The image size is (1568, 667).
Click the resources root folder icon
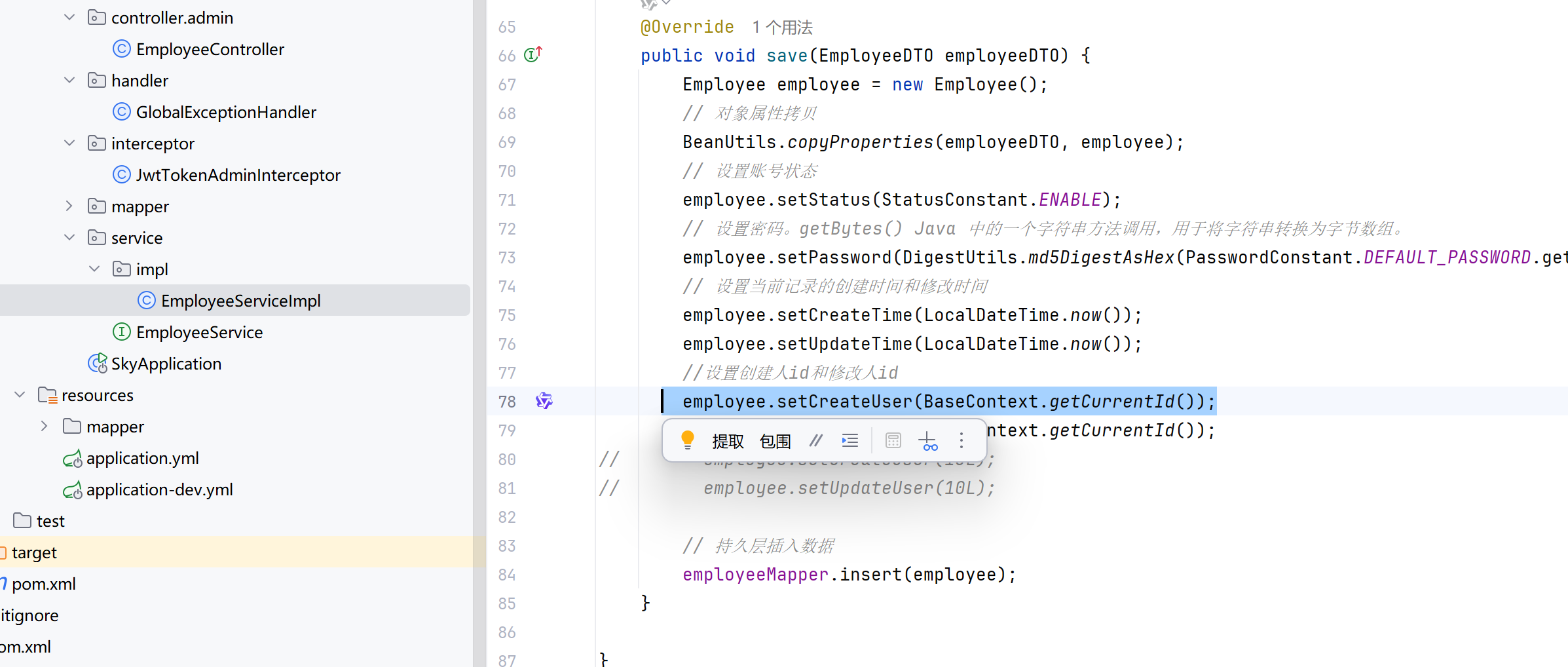pos(47,395)
